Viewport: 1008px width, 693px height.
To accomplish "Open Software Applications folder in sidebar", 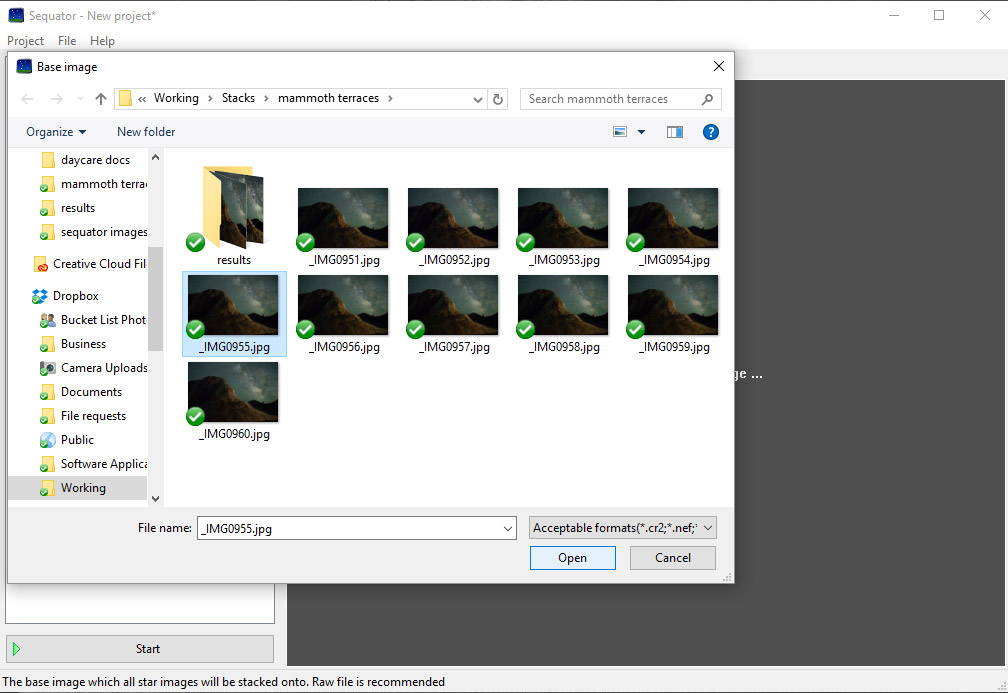I will pyautogui.click(x=94, y=464).
